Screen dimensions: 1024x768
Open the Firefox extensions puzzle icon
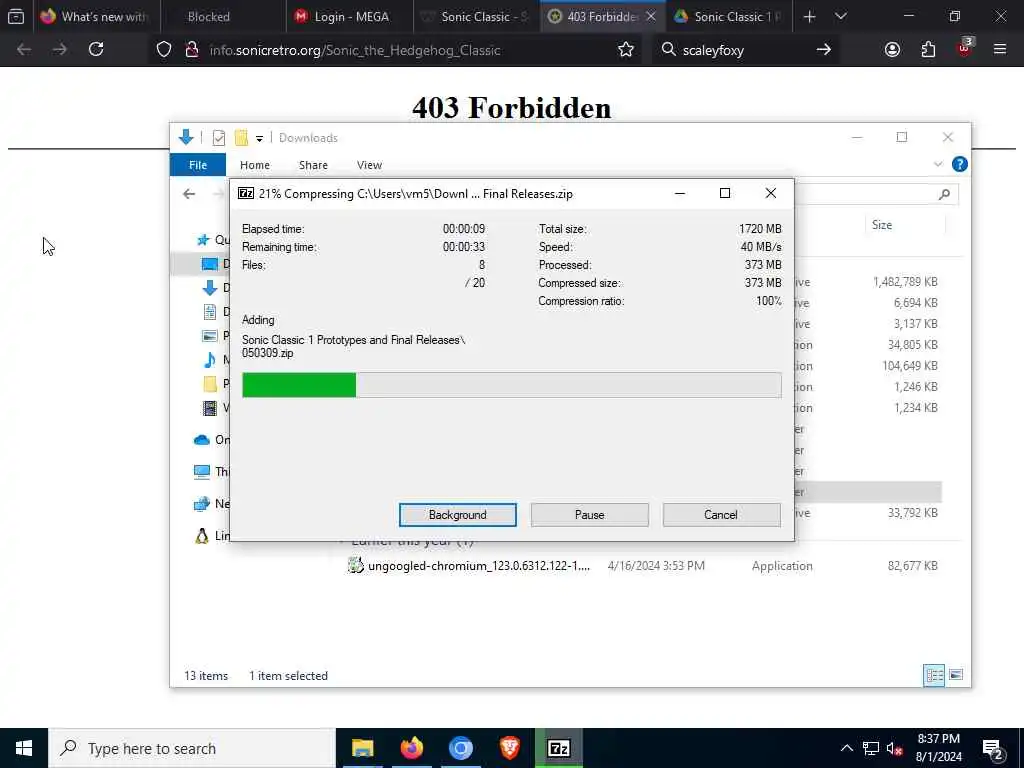point(928,50)
